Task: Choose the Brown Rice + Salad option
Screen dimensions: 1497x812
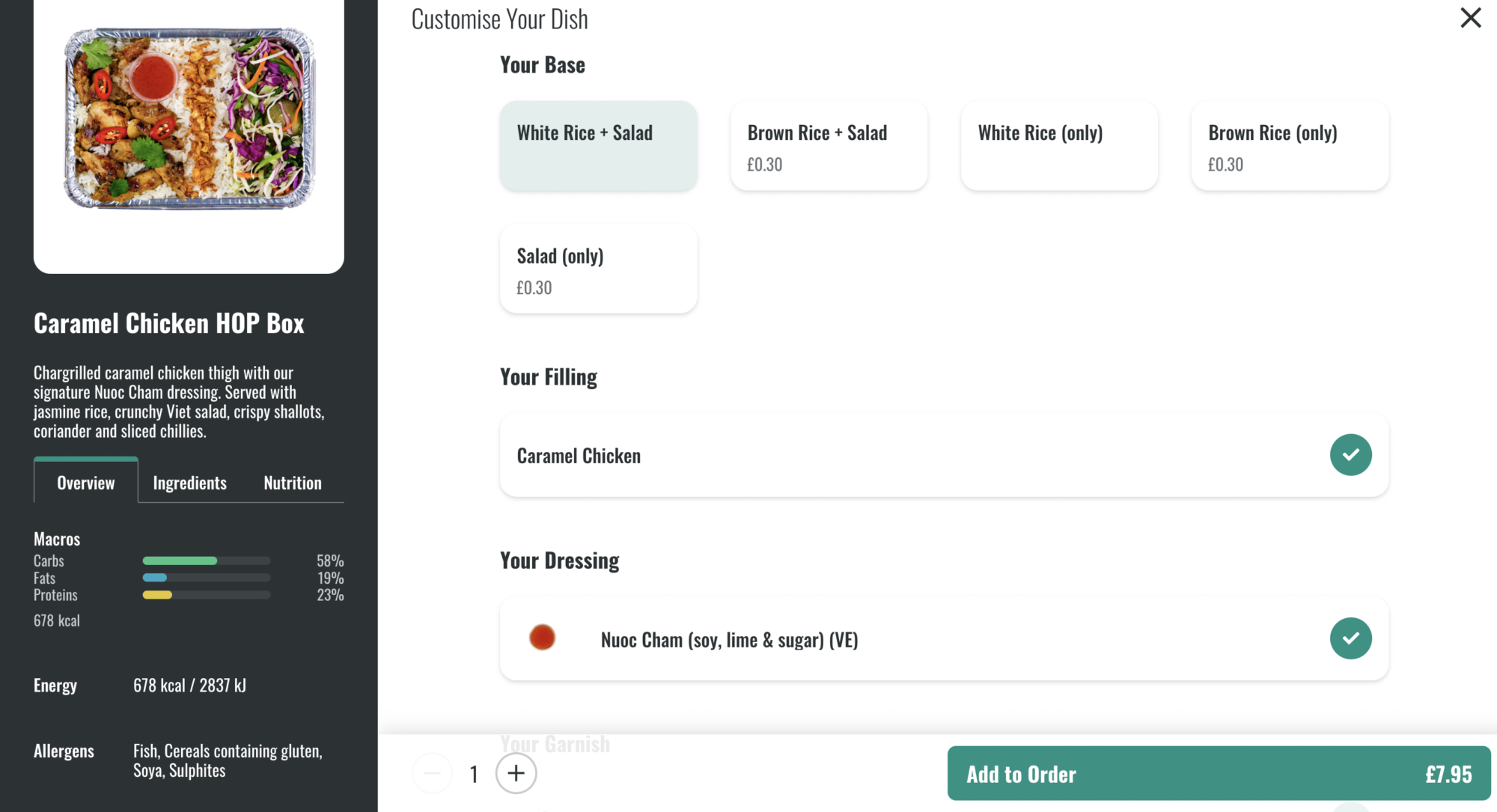Action: pyautogui.click(x=829, y=146)
